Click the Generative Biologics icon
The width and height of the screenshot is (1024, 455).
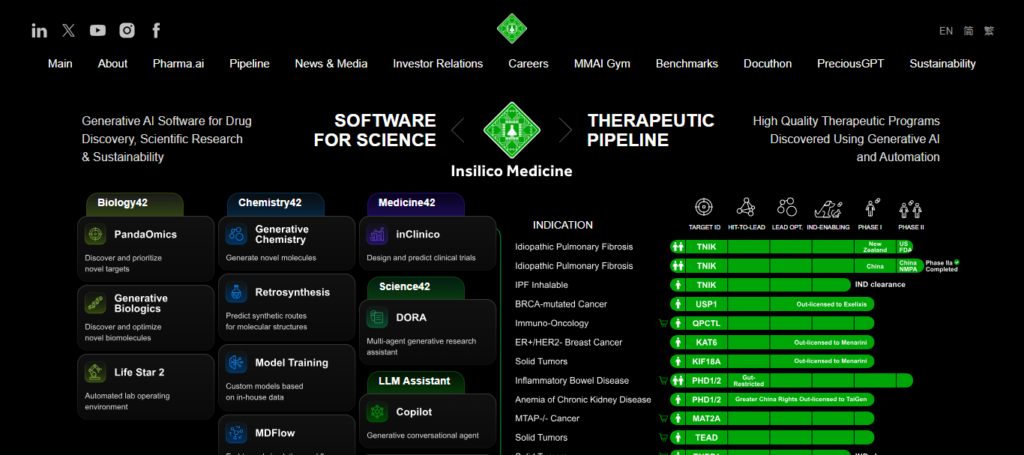95,303
